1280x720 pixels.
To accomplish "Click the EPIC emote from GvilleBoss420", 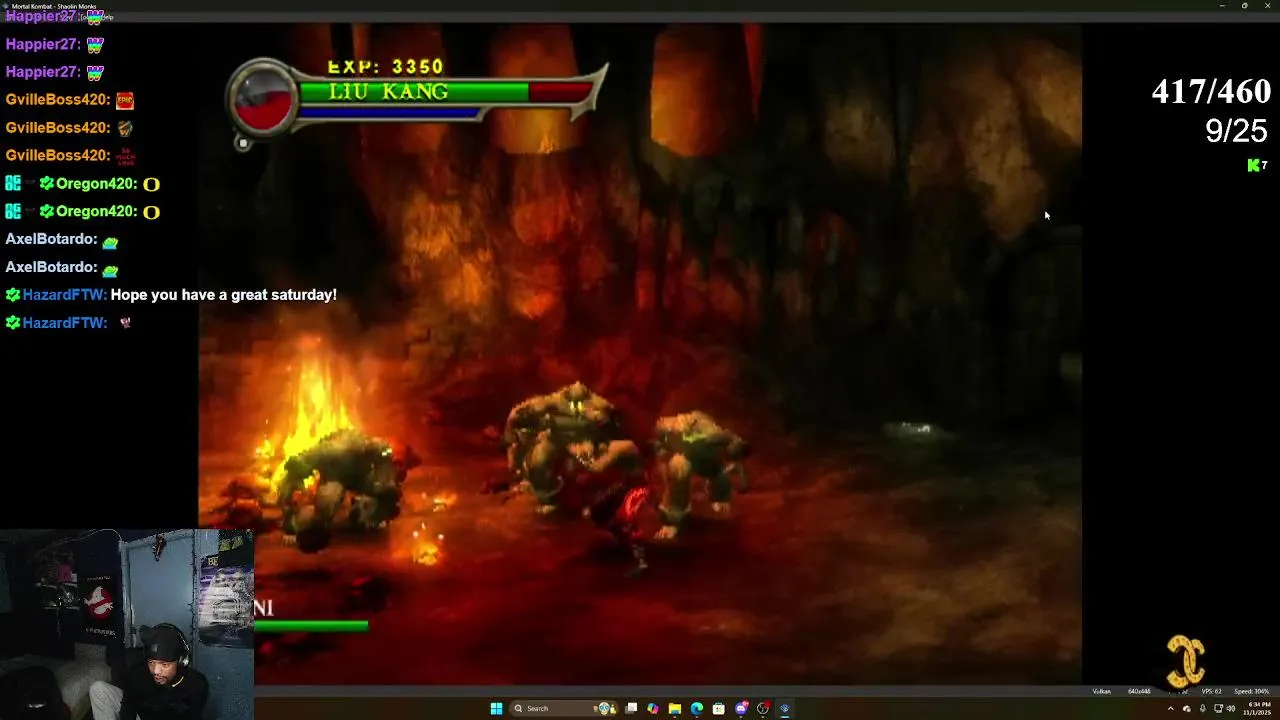I will tap(125, 100).
